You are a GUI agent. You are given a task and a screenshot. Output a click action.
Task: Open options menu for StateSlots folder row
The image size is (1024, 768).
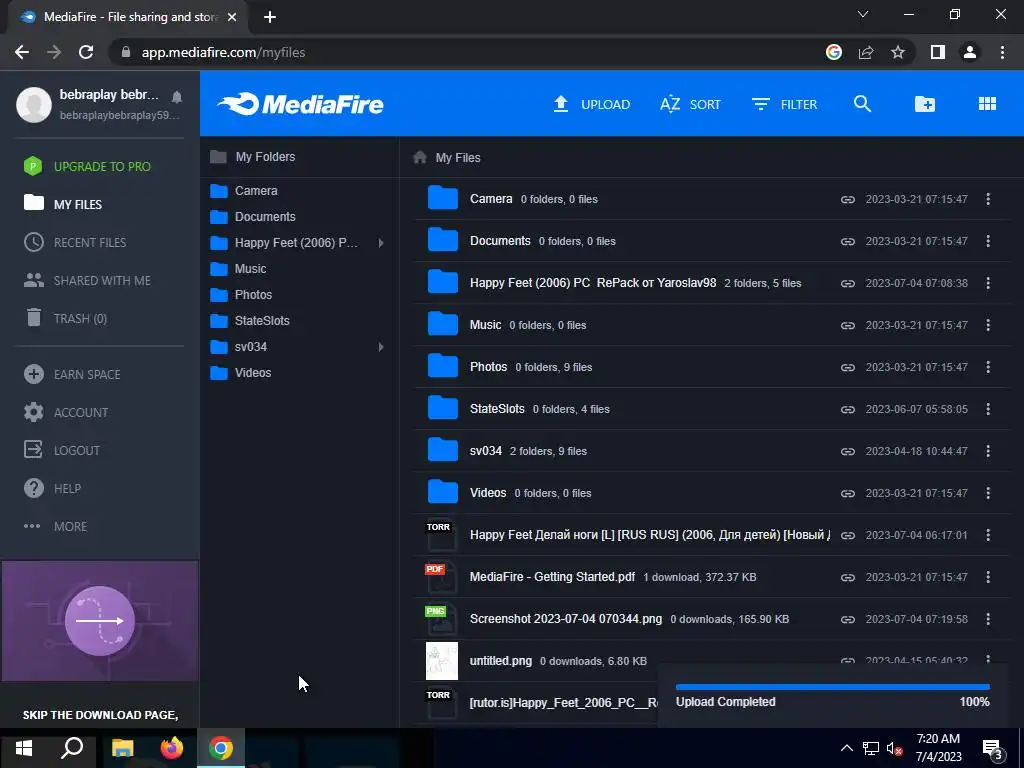988,409
